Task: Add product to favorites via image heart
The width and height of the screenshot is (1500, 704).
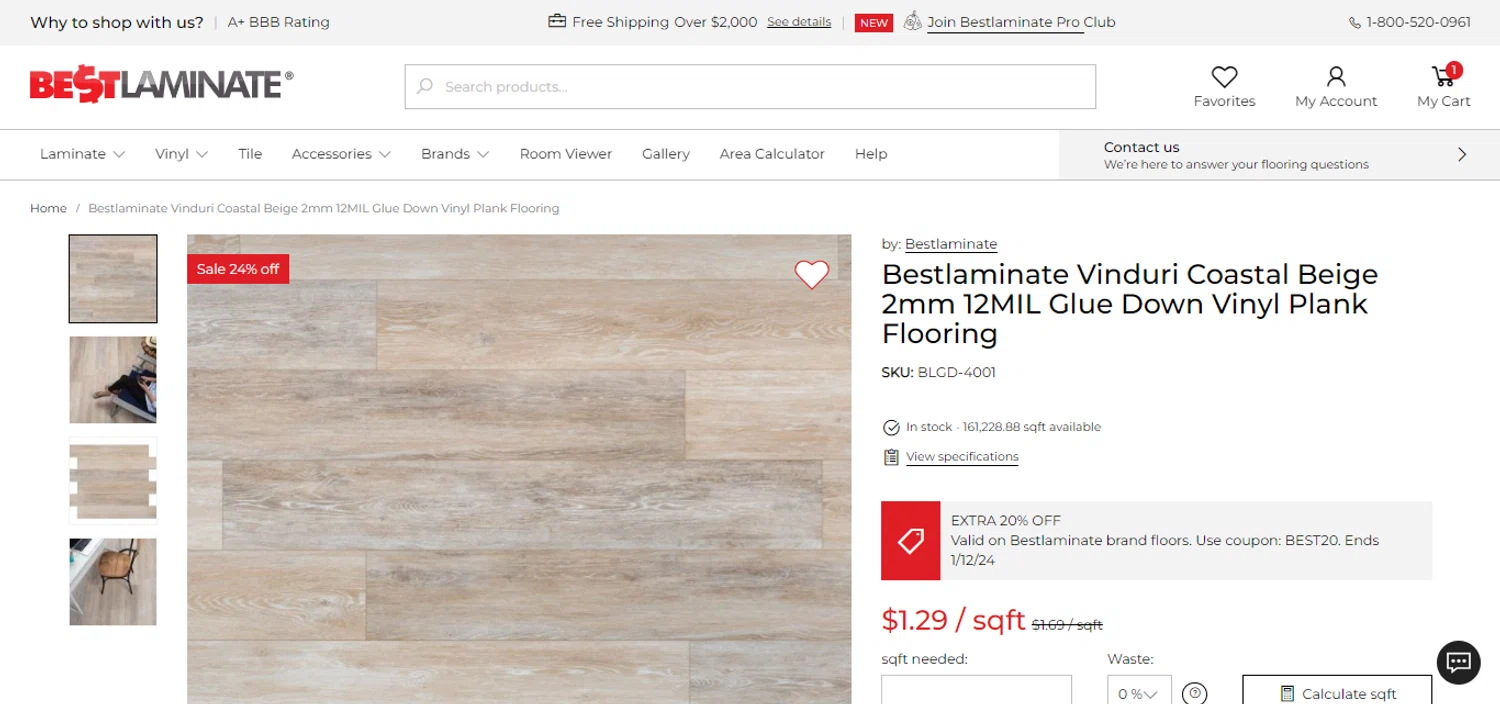Action: (812, 274)
